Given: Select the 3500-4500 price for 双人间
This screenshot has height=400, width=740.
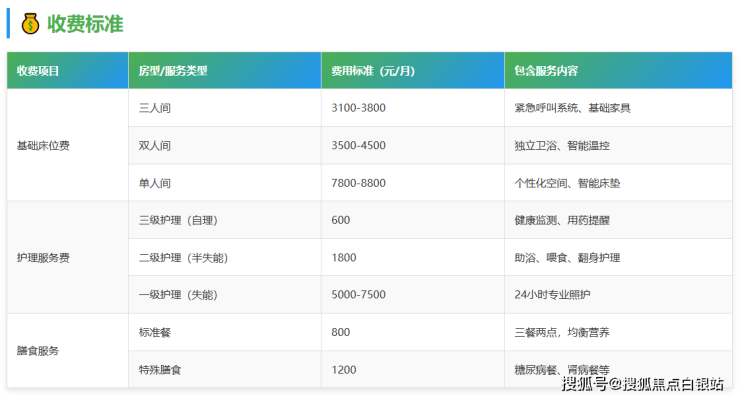Looking at the screenshot, I should point(358,146).
